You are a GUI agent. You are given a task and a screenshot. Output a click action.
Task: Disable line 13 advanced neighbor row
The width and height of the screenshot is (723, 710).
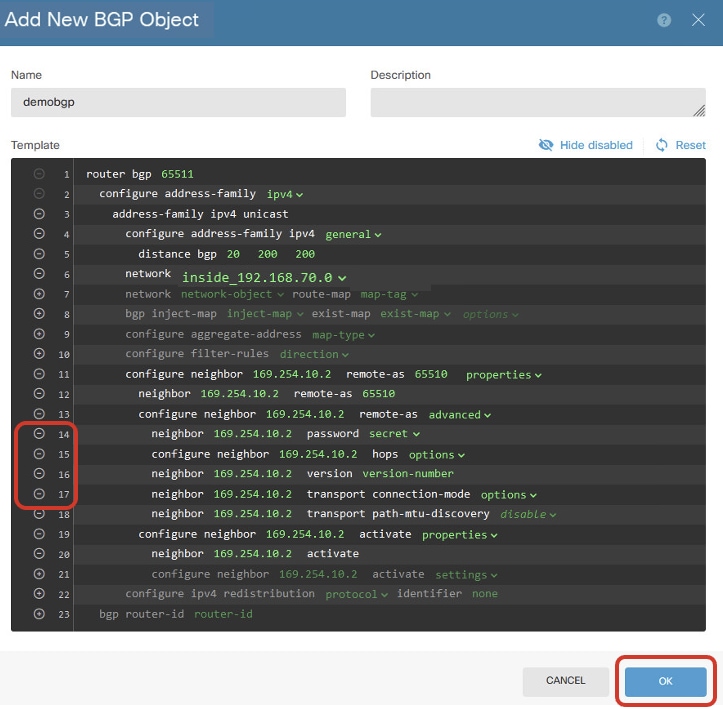coord(39,414)
